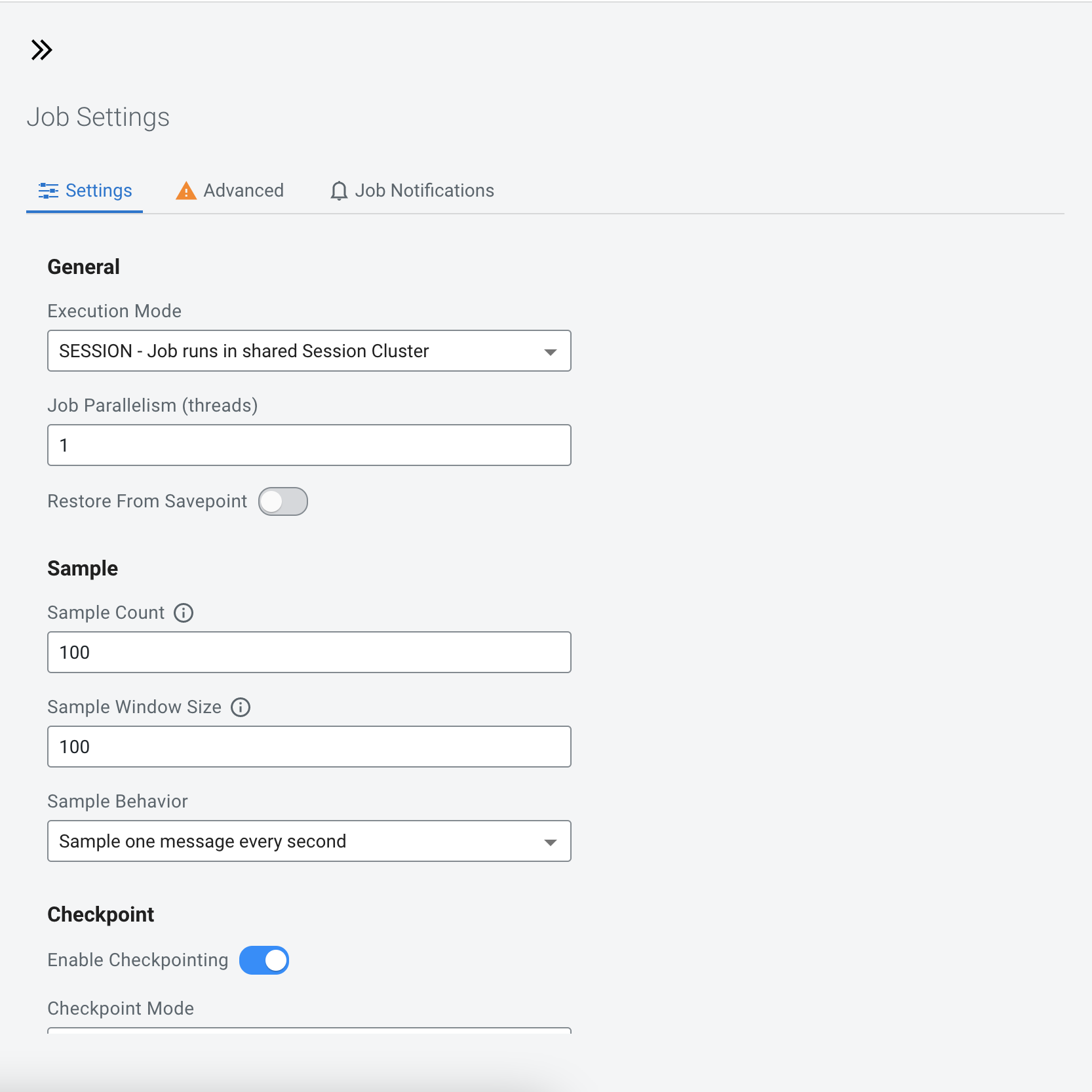Click the Execution Mode dropdown arrow
This screenshot has width=1092, height=1092.
[x=551, y=352]
